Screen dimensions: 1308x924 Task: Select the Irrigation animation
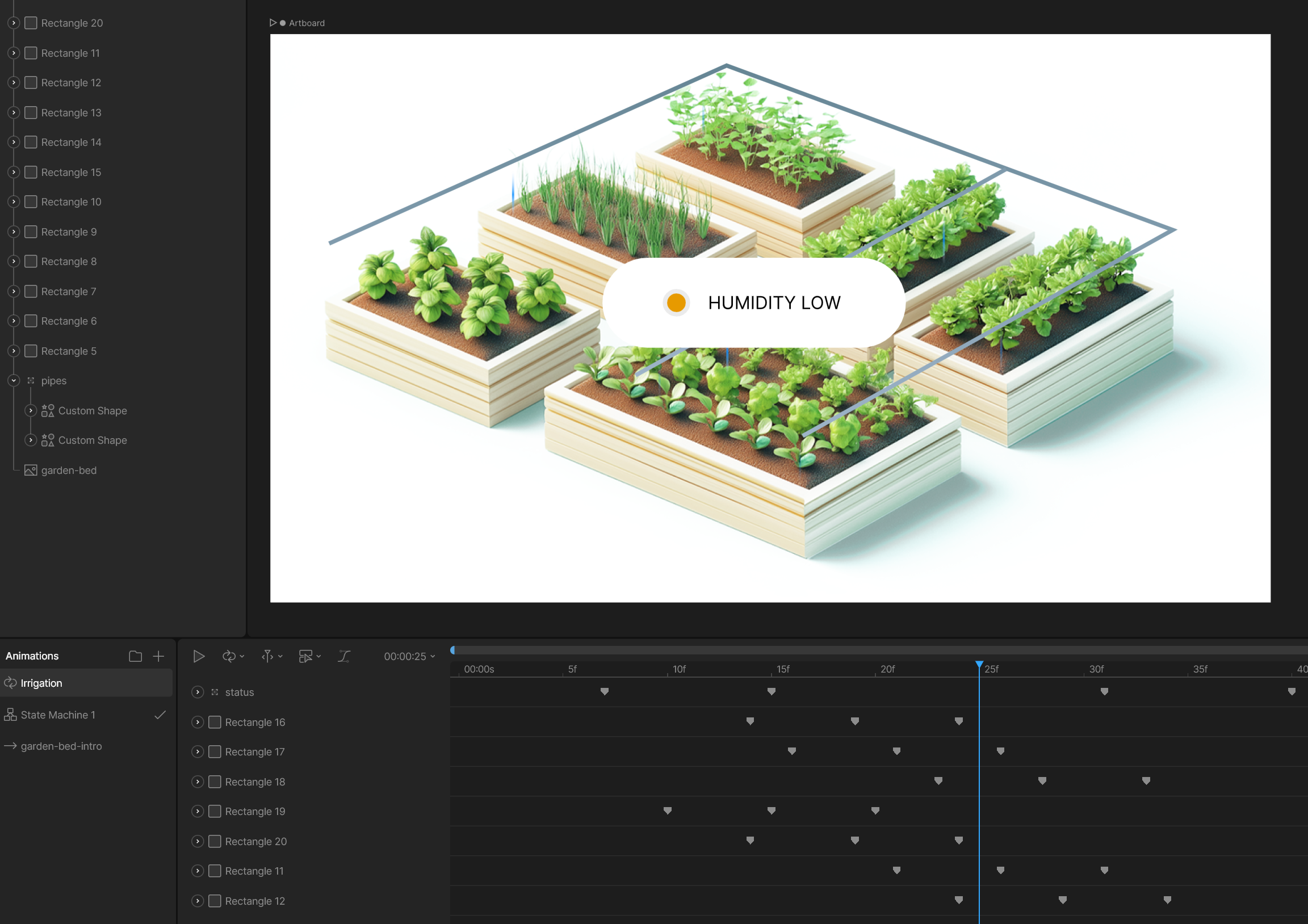point(86,683)
